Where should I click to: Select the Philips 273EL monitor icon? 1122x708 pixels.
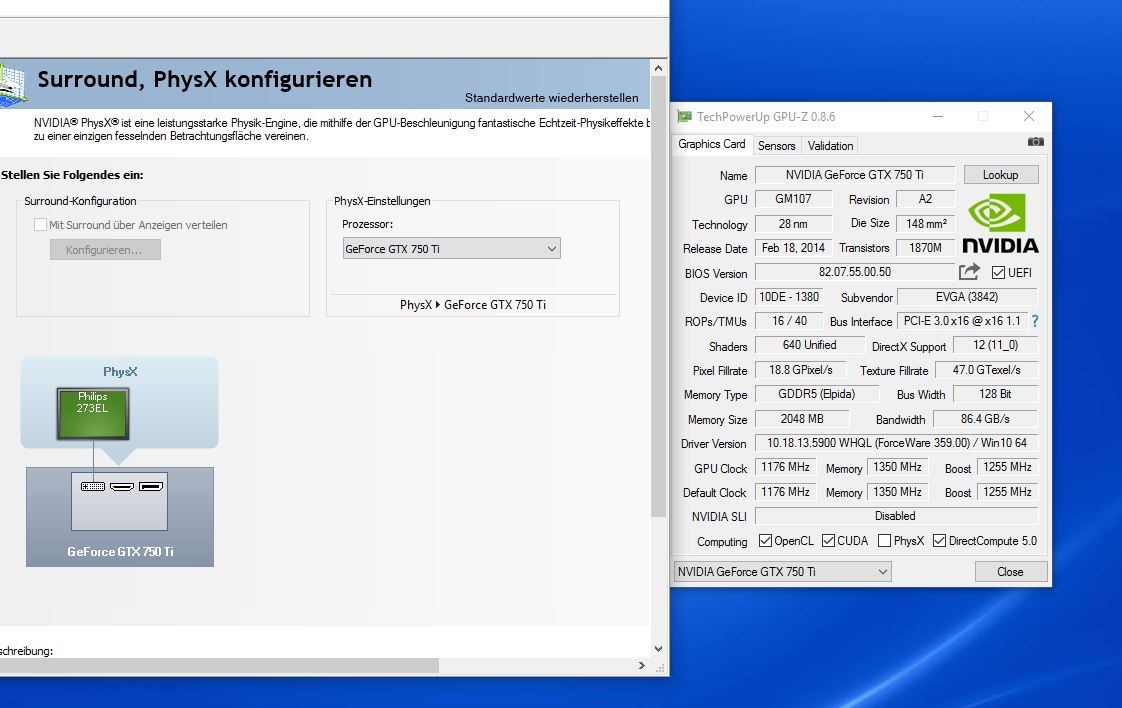pyautogui.click(x=93, y=414)
